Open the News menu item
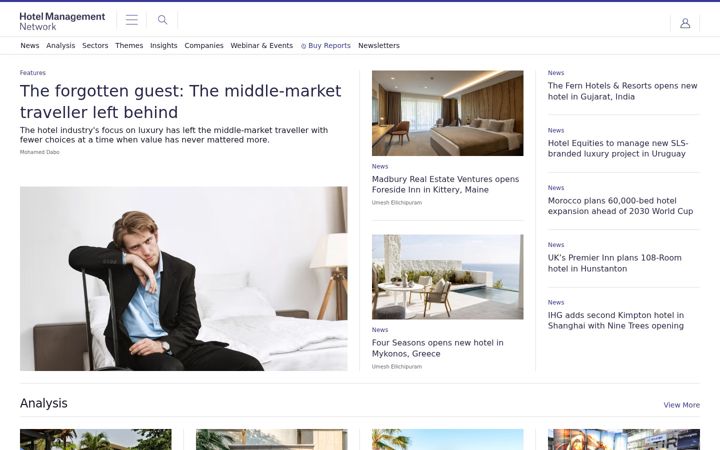Screen dimensions: 720x450 30,45
